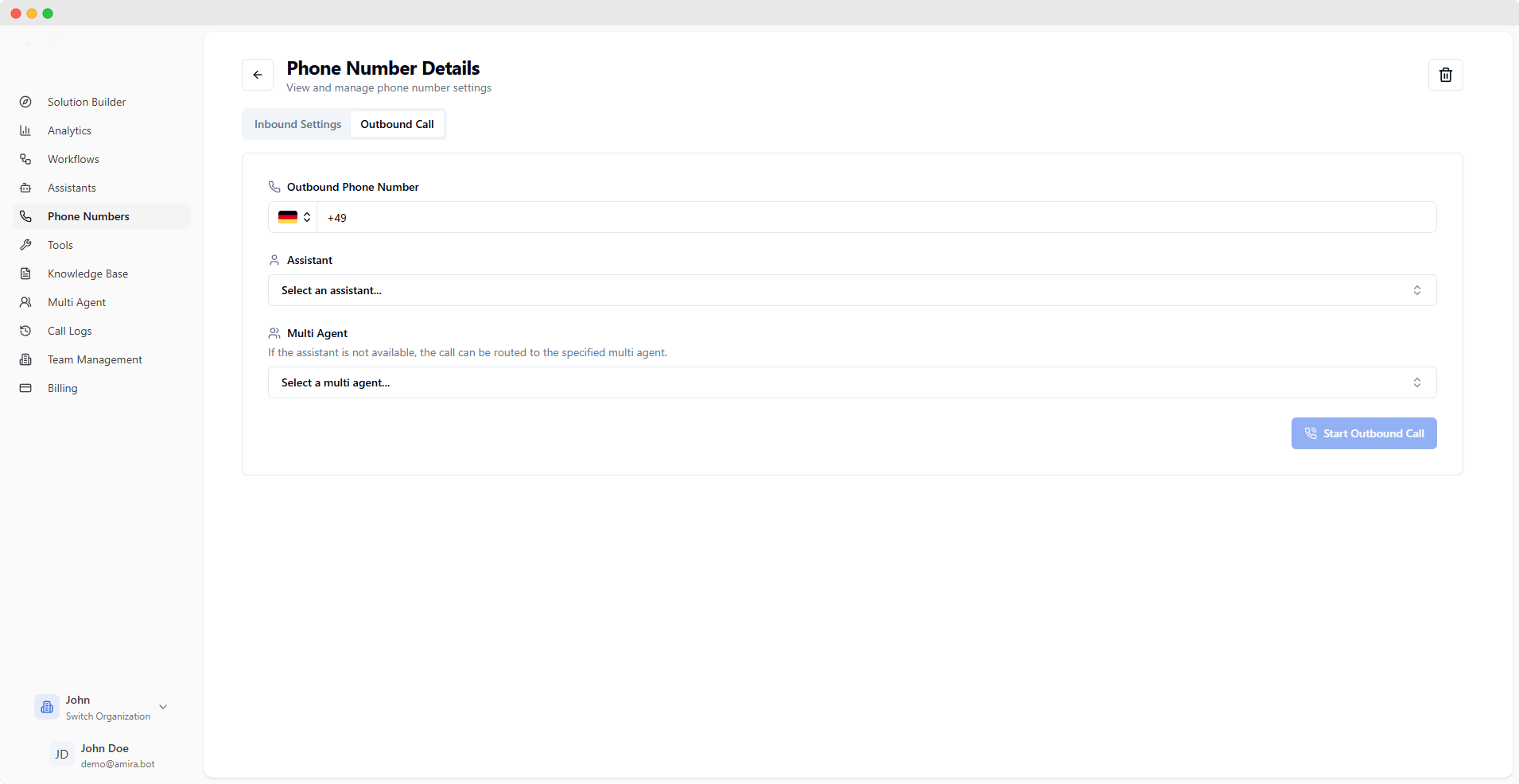The width and height of the screenshot is (1519, 784).
Task: Open the Team Management section
Action: coord(94,359)
